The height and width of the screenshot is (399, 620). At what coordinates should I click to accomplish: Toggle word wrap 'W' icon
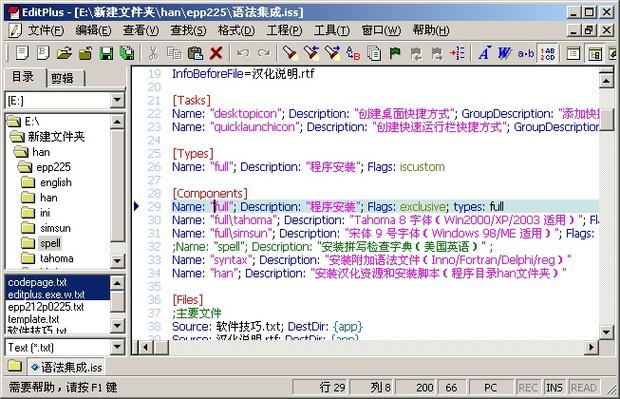(x=505, y=53)
